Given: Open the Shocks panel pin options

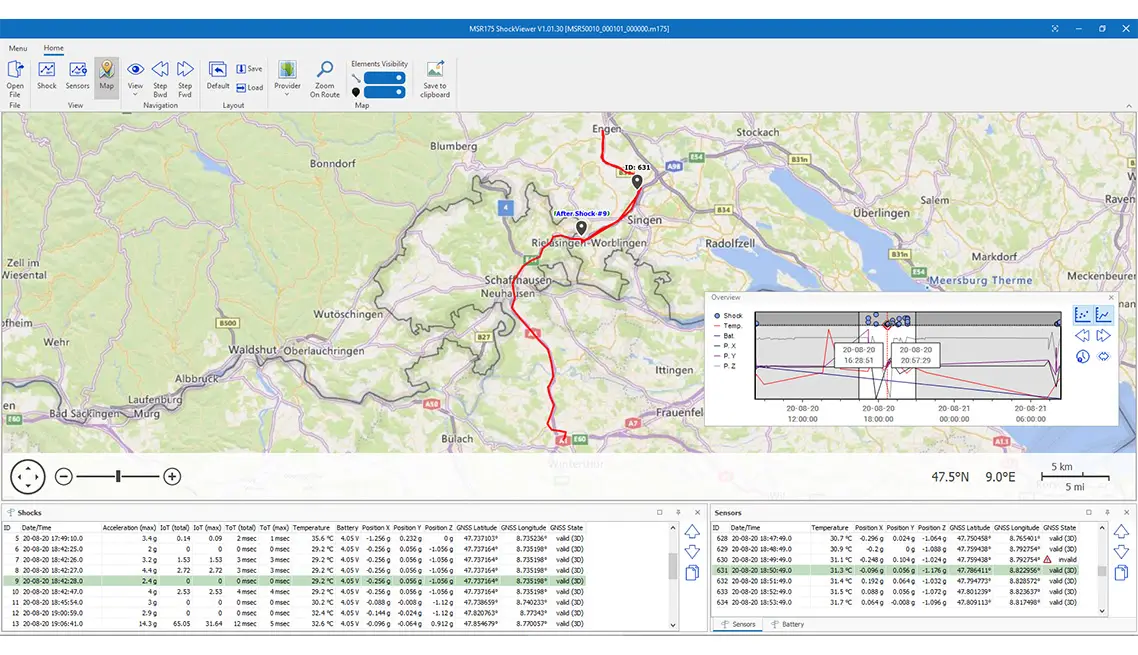Looking at the screenshot, I should [677, 512].
